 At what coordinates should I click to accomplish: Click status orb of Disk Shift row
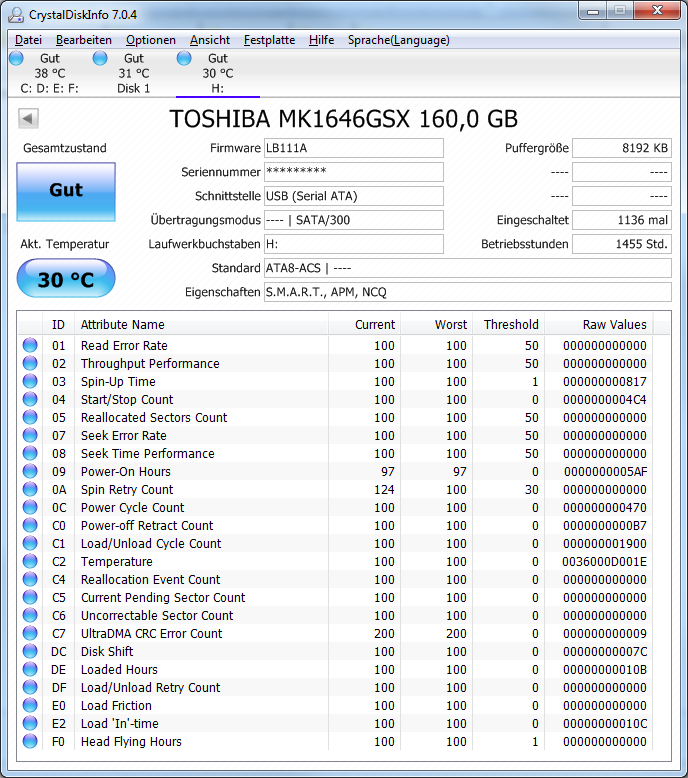[x=30, y=651]
